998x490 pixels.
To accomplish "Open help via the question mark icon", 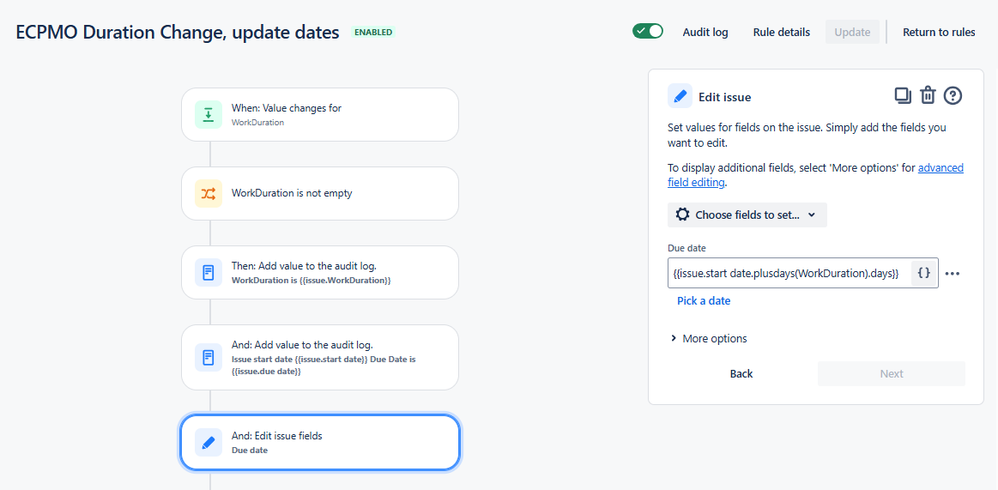I will pyautogui.click(x=952, y=96).
